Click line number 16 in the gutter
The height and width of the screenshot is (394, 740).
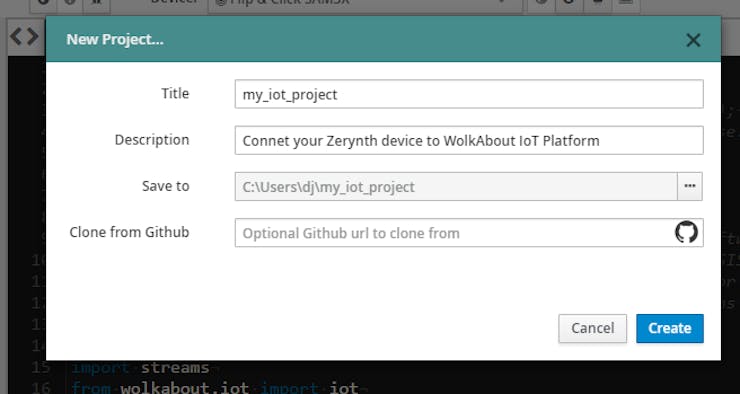[41, 388]
